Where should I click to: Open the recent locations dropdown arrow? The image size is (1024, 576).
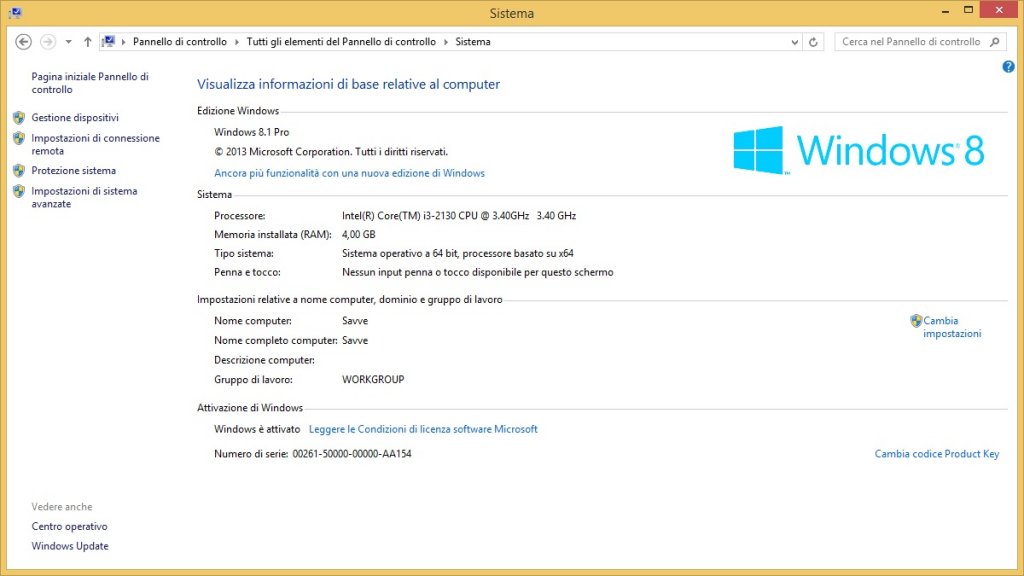pos(69,42)
